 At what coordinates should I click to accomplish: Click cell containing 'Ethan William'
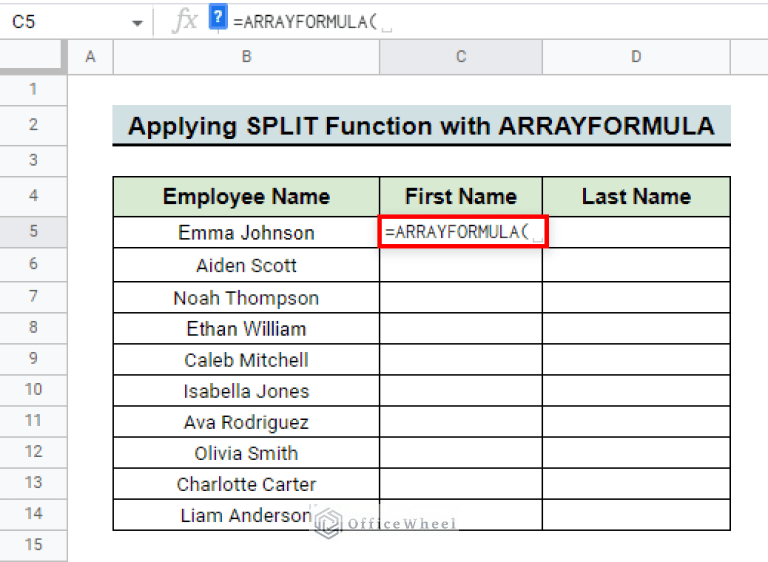(x=246, y=328)
